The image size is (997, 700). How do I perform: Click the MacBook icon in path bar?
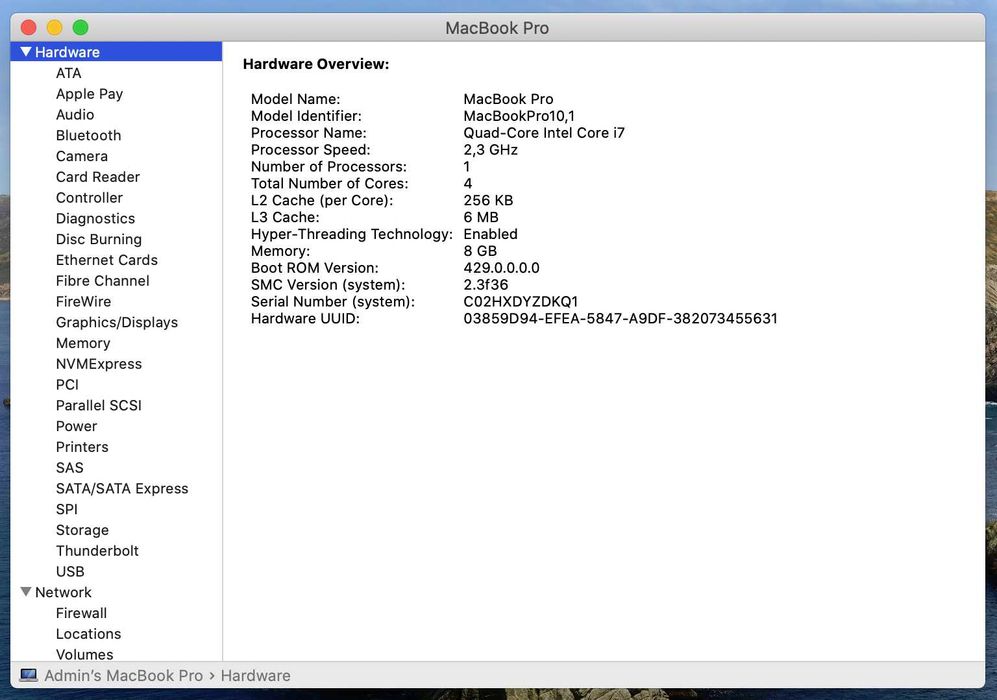[29, 675]
